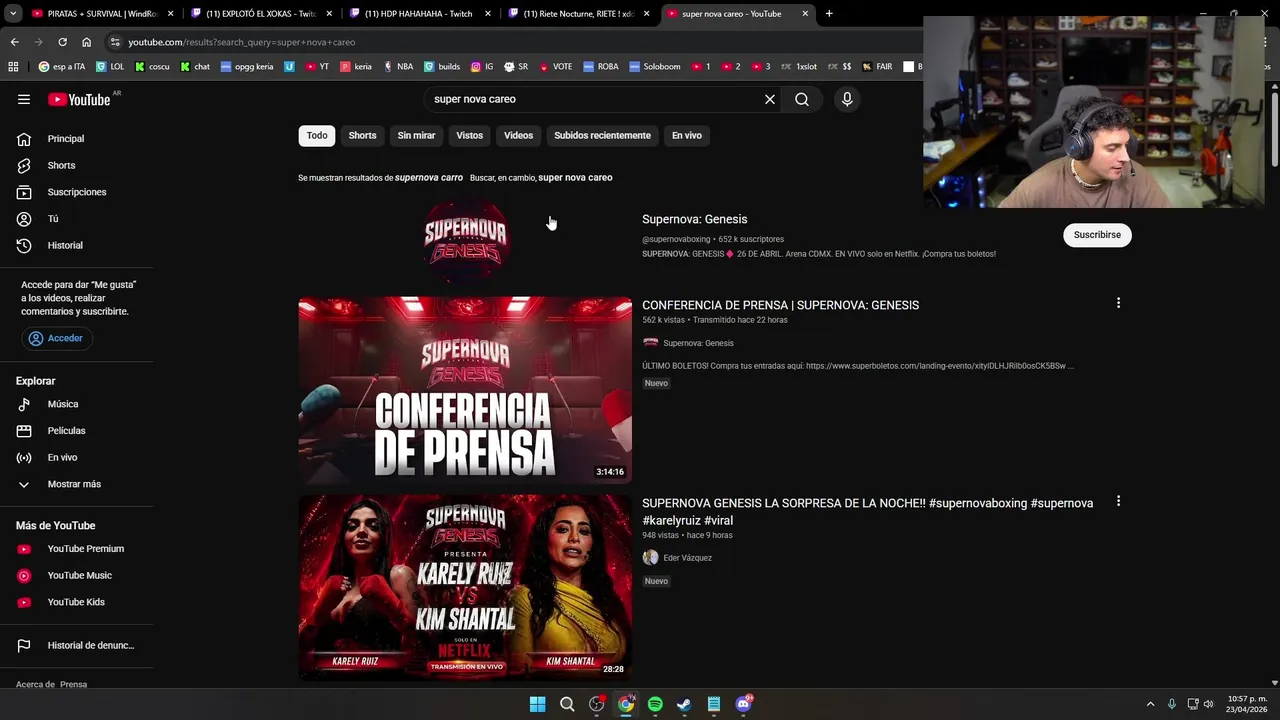The height and width of the screenshot is (720, 1280).
Task: View site information in address bar
Action: (115, 42)
